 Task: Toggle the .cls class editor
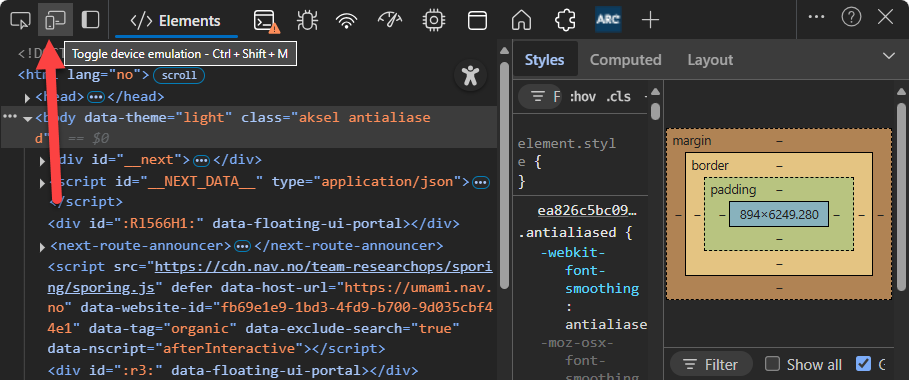[619, 97]
